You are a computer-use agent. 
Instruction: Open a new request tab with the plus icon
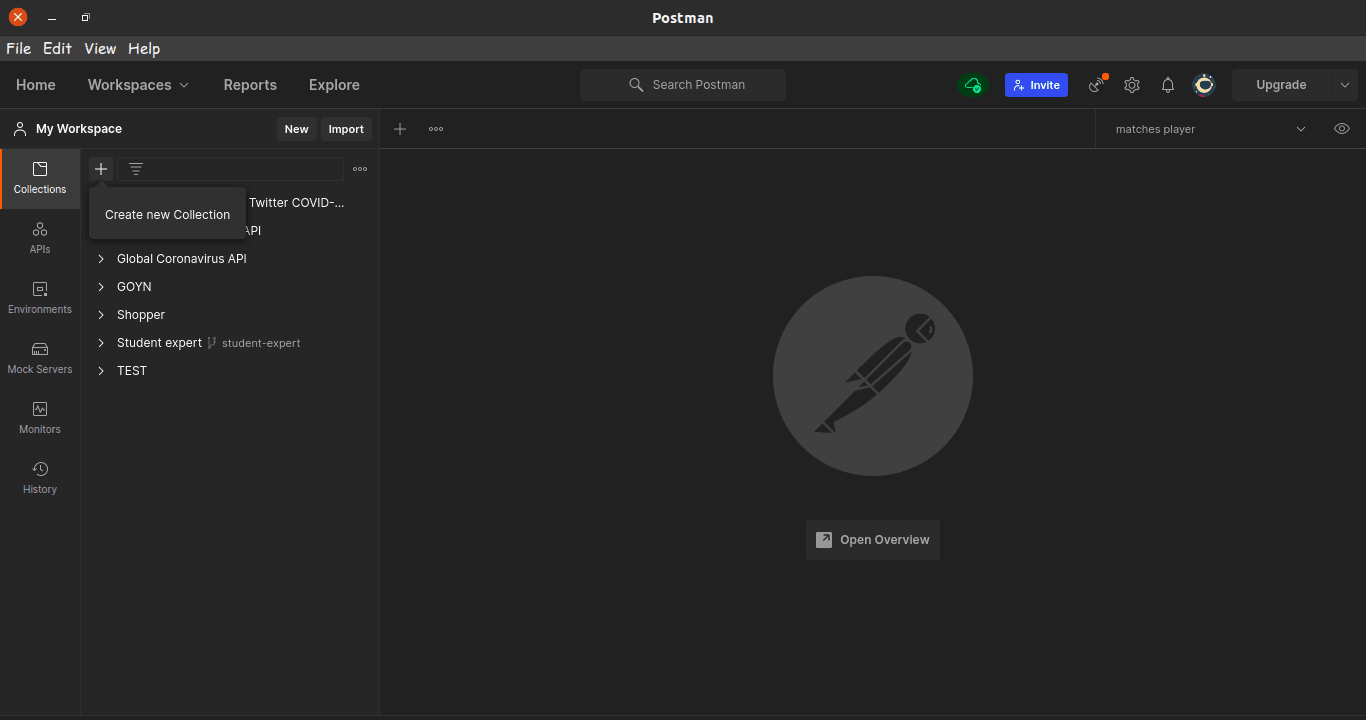click(400, 129)
